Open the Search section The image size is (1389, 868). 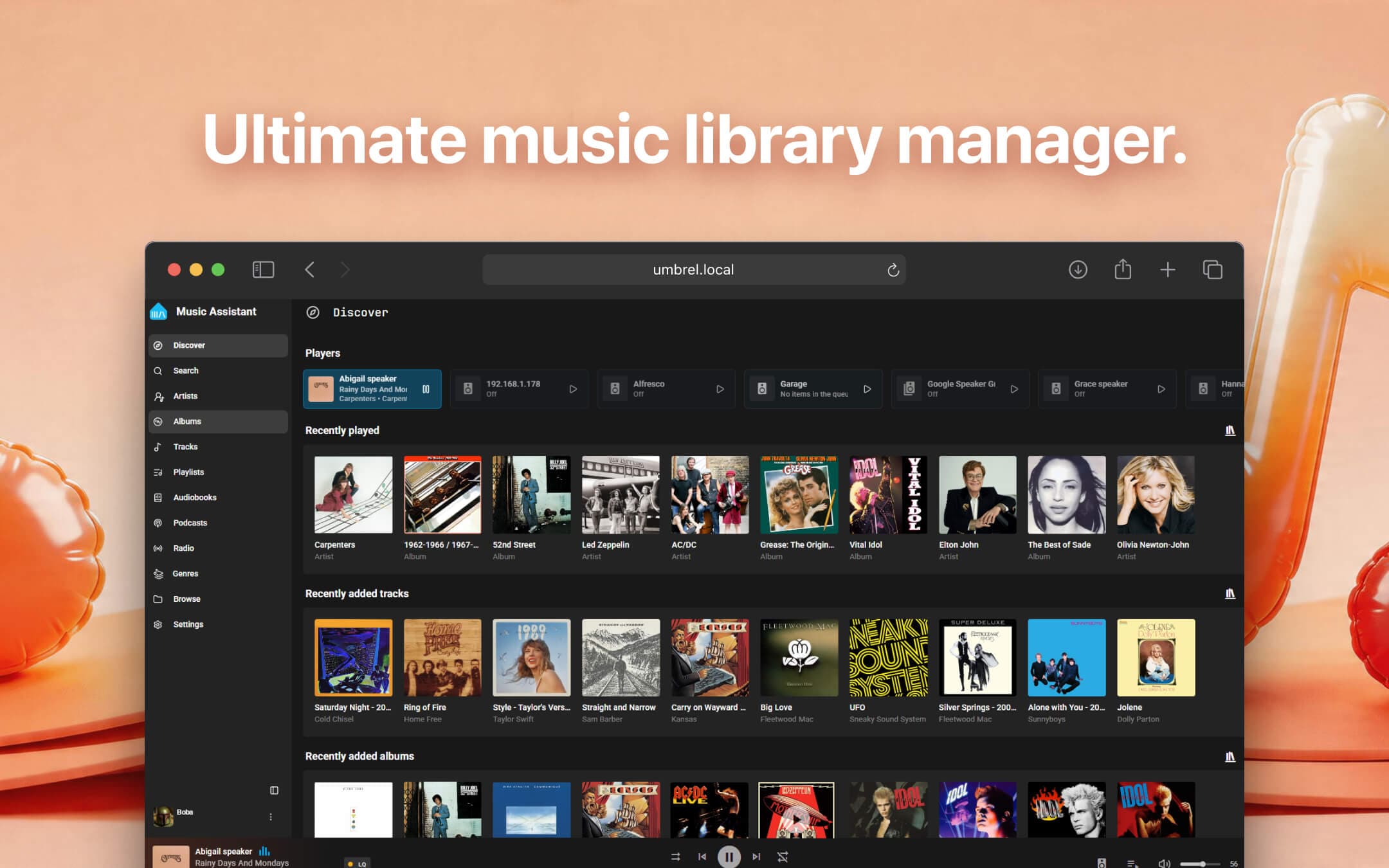(x=186, y=370)
